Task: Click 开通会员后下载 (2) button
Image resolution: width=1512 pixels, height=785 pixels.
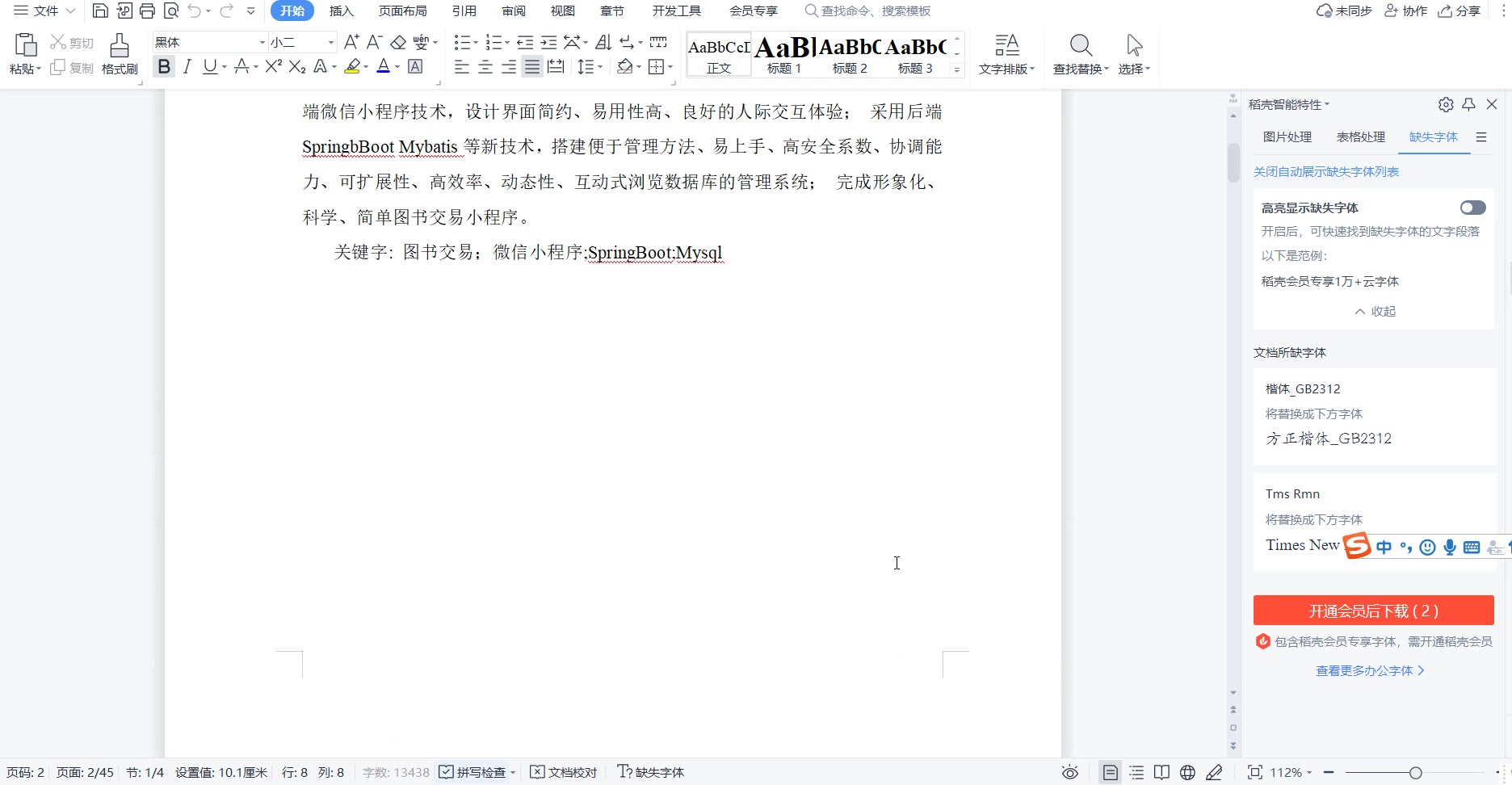Action: point(1374,611)
